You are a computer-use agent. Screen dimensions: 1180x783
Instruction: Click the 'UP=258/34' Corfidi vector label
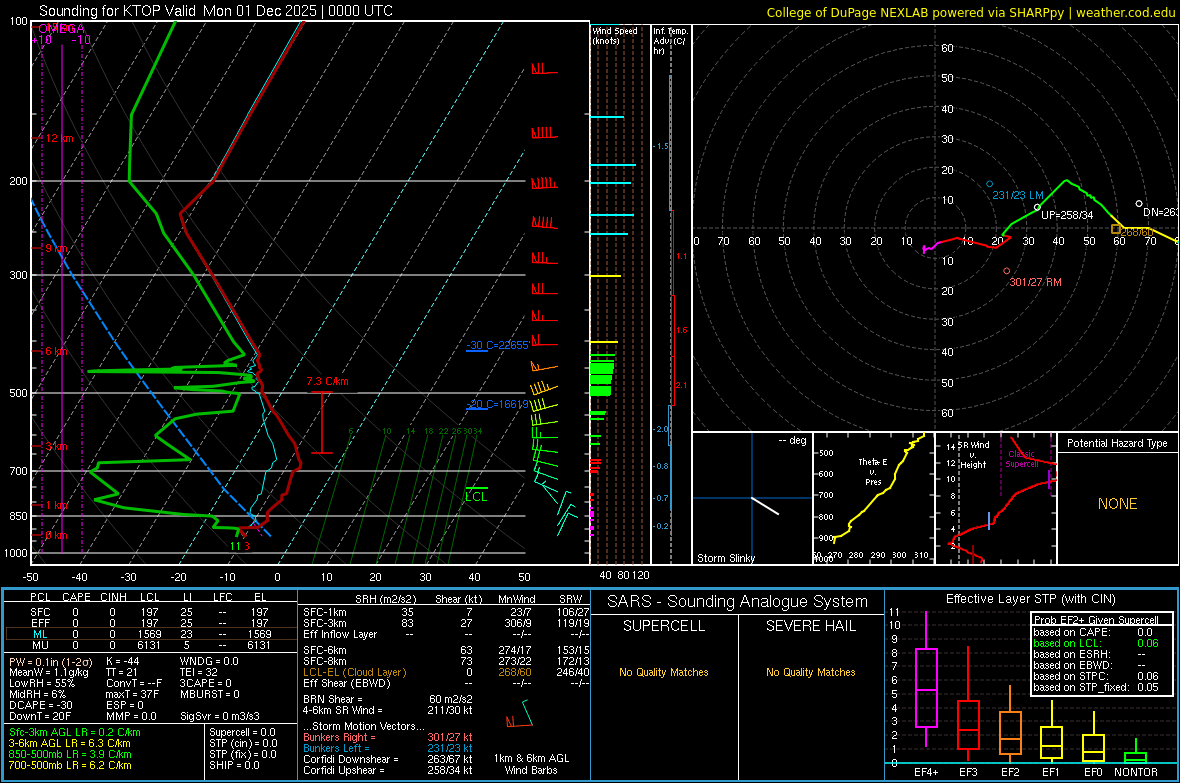point(1067,215)
